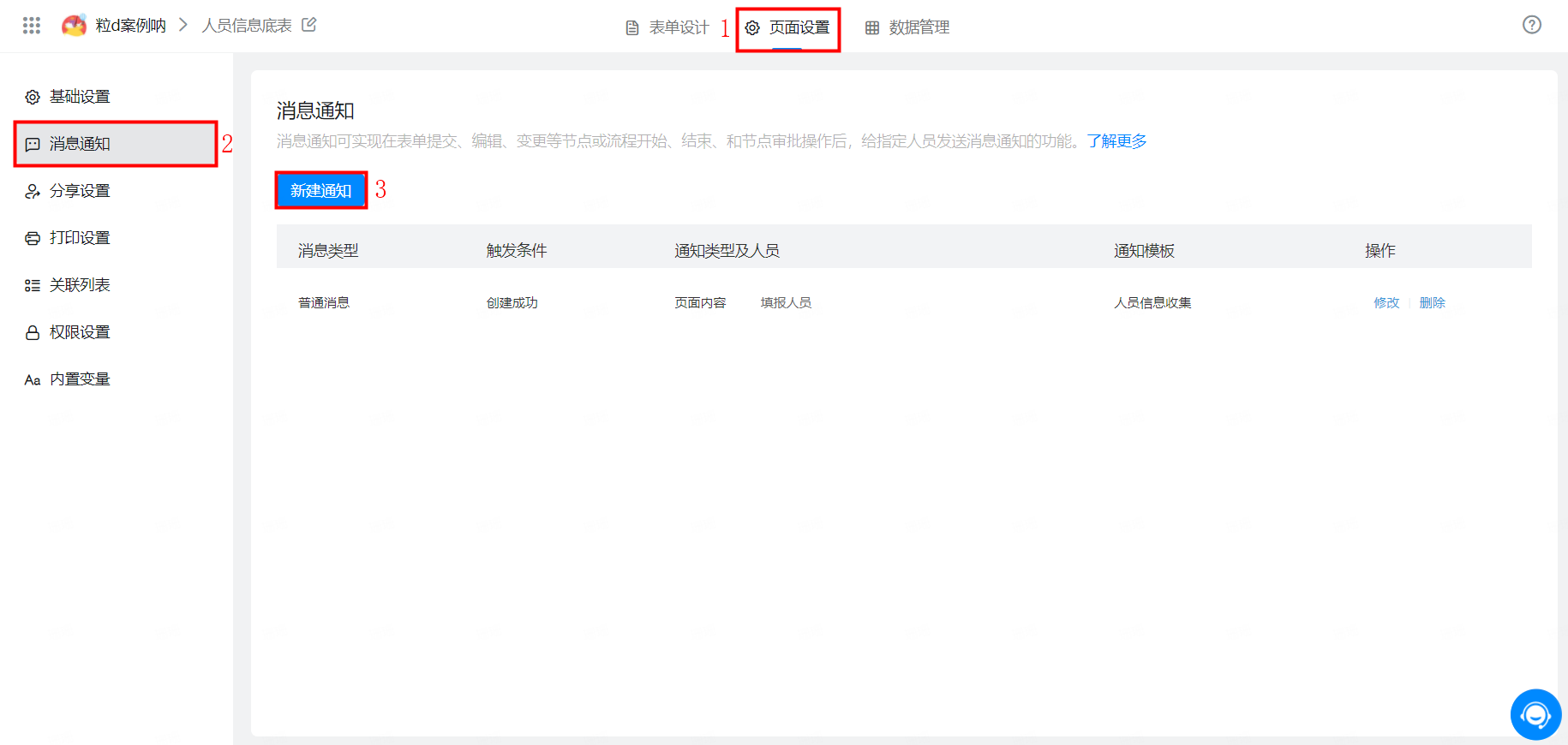Click the 消息通知 message icon in sidebar
The image size is (1568, 745).
click(x=33, y=144)
